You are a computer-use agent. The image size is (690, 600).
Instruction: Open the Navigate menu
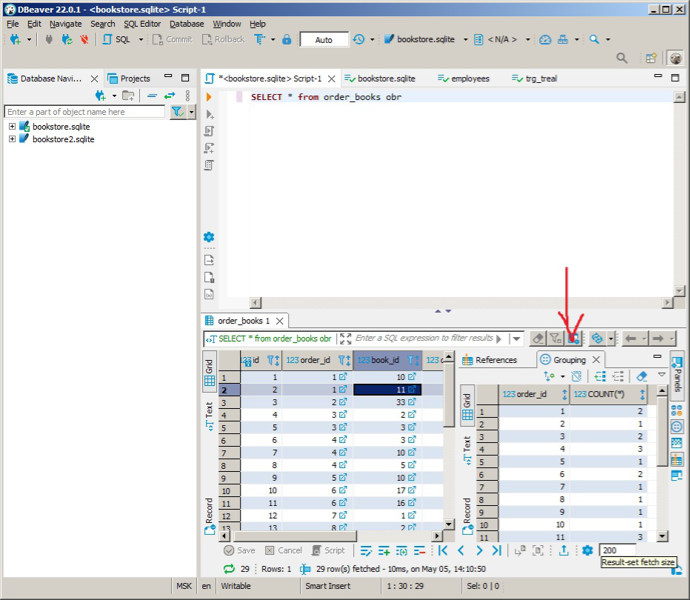point(65,24)
